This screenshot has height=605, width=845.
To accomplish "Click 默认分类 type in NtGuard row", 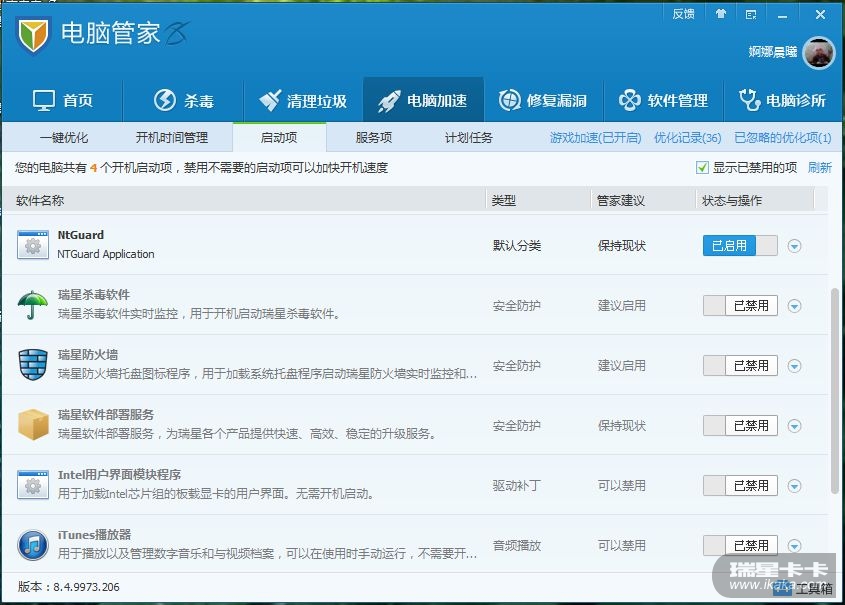I will coord(516,246).
